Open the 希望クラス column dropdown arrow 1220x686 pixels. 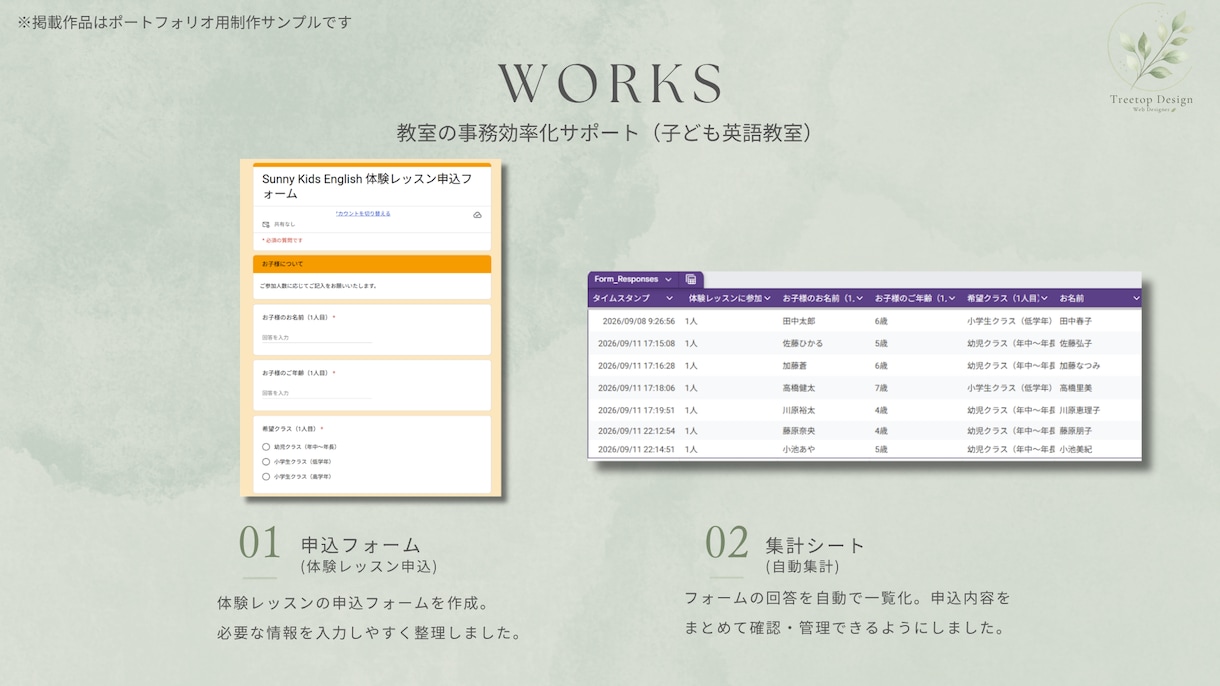(1045, 298)
